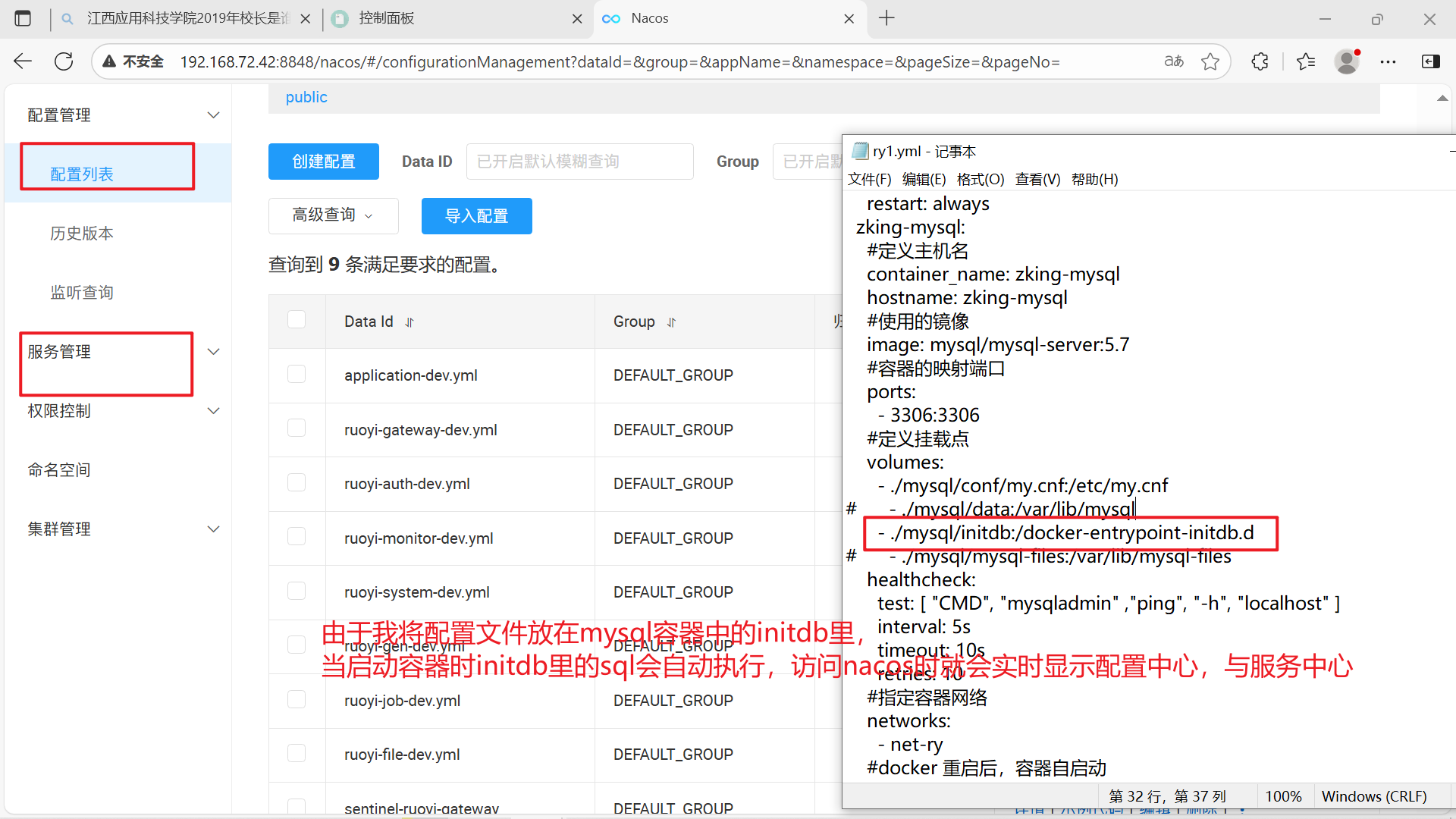Click the ruoyi-gateway-dev.yml Data Id cell

tap(421, 430)
